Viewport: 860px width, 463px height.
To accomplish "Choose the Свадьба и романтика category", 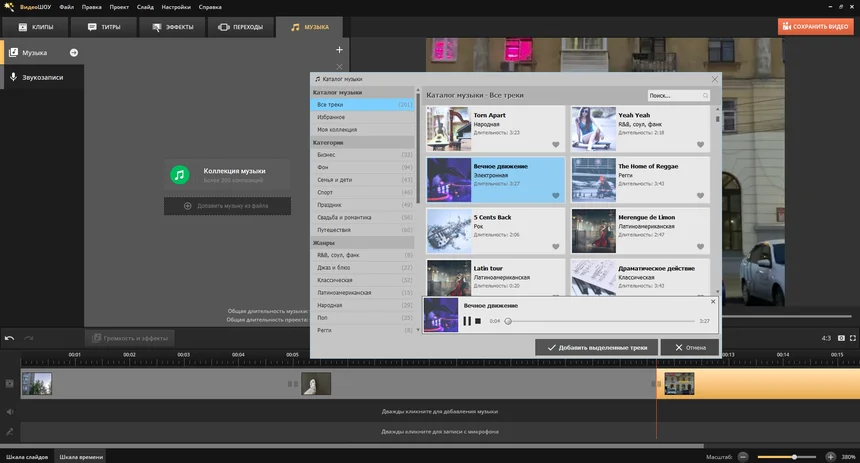I will click(x=363, y=217).
